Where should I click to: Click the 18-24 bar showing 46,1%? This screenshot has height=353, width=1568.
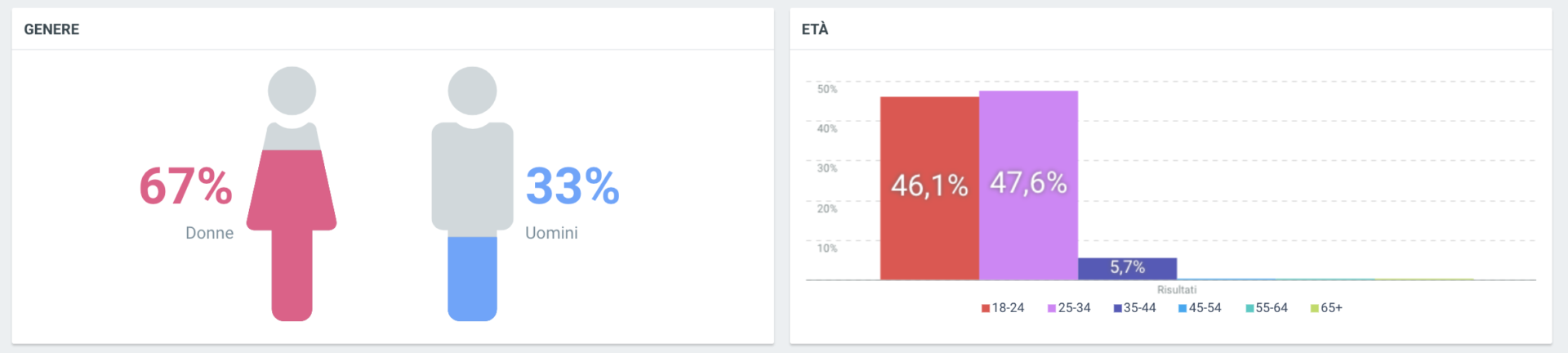[929, 188]
